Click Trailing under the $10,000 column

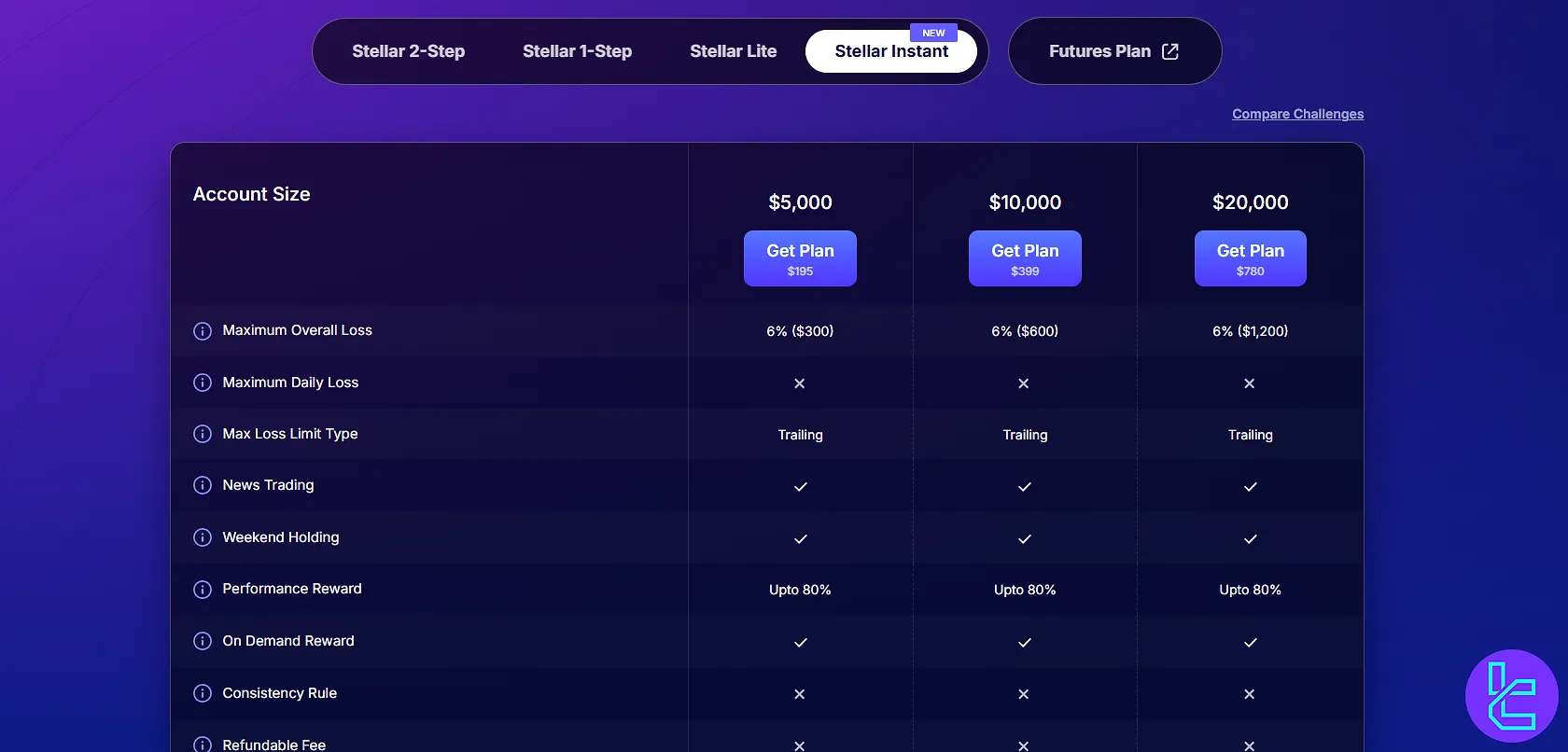pos(1025,435)
